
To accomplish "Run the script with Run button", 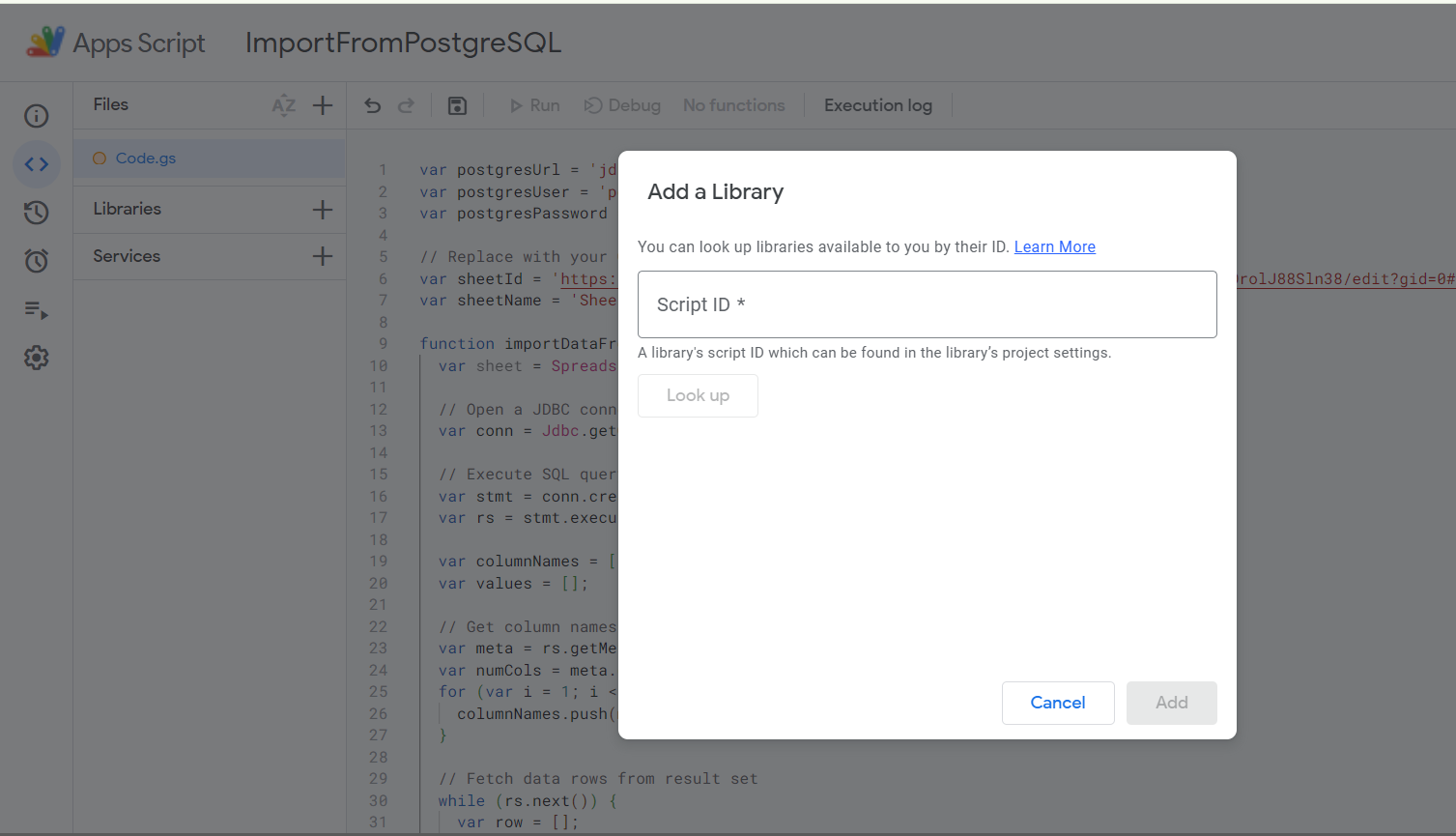I will pos(534,105).
